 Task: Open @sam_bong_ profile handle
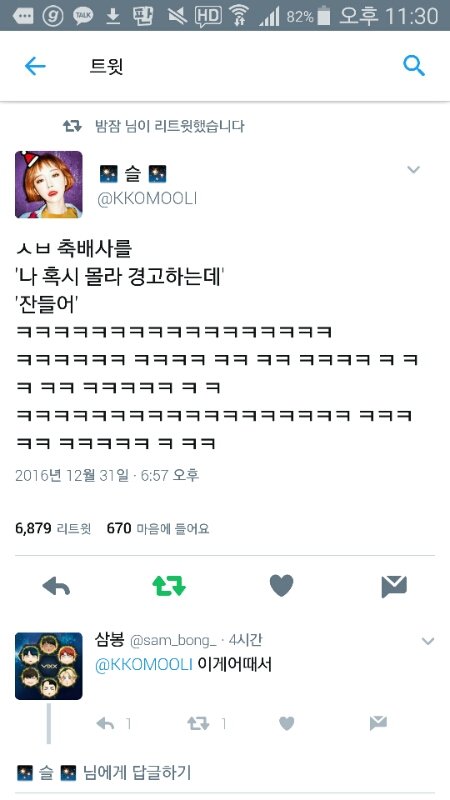coord(173,641)
